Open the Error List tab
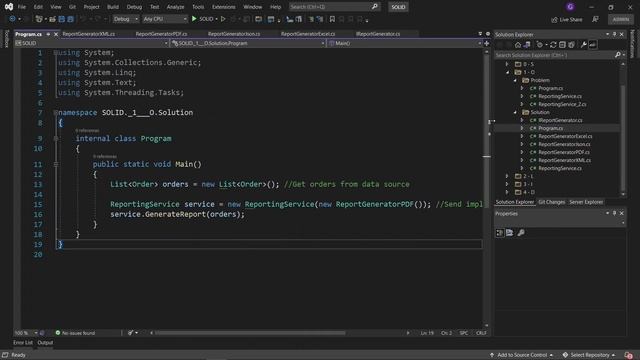Image resolution: width=640 pixels, height=360 pixels. pos(22,342)
